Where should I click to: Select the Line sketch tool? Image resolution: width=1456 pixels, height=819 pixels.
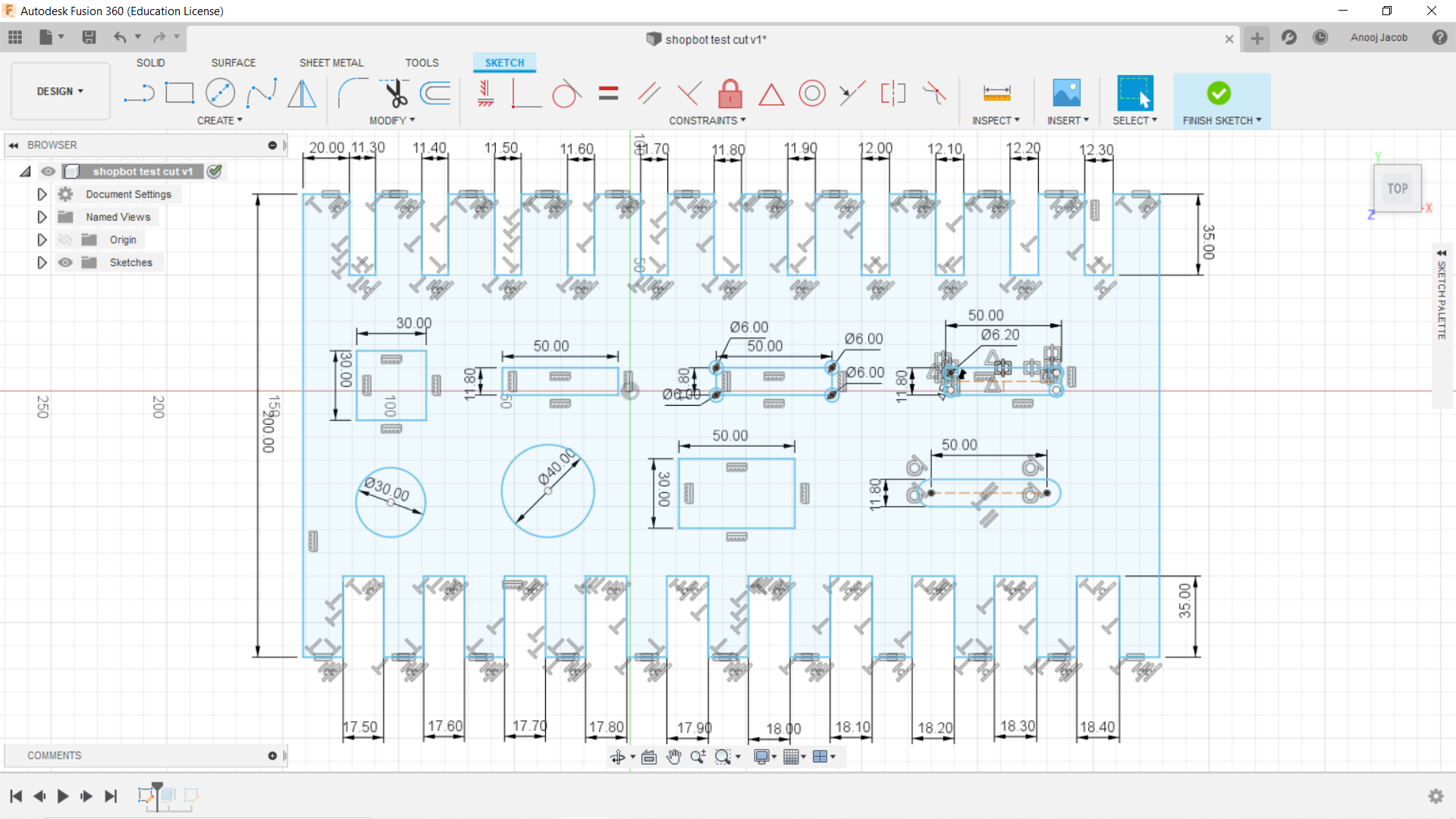(x=140, y=93)
